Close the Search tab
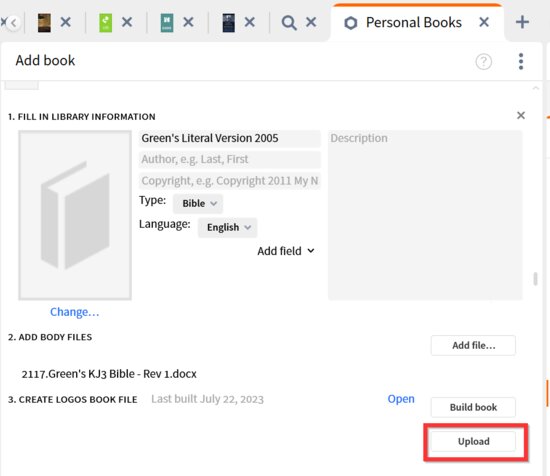This screenshot has width=550, height=476. pos(311,22)
